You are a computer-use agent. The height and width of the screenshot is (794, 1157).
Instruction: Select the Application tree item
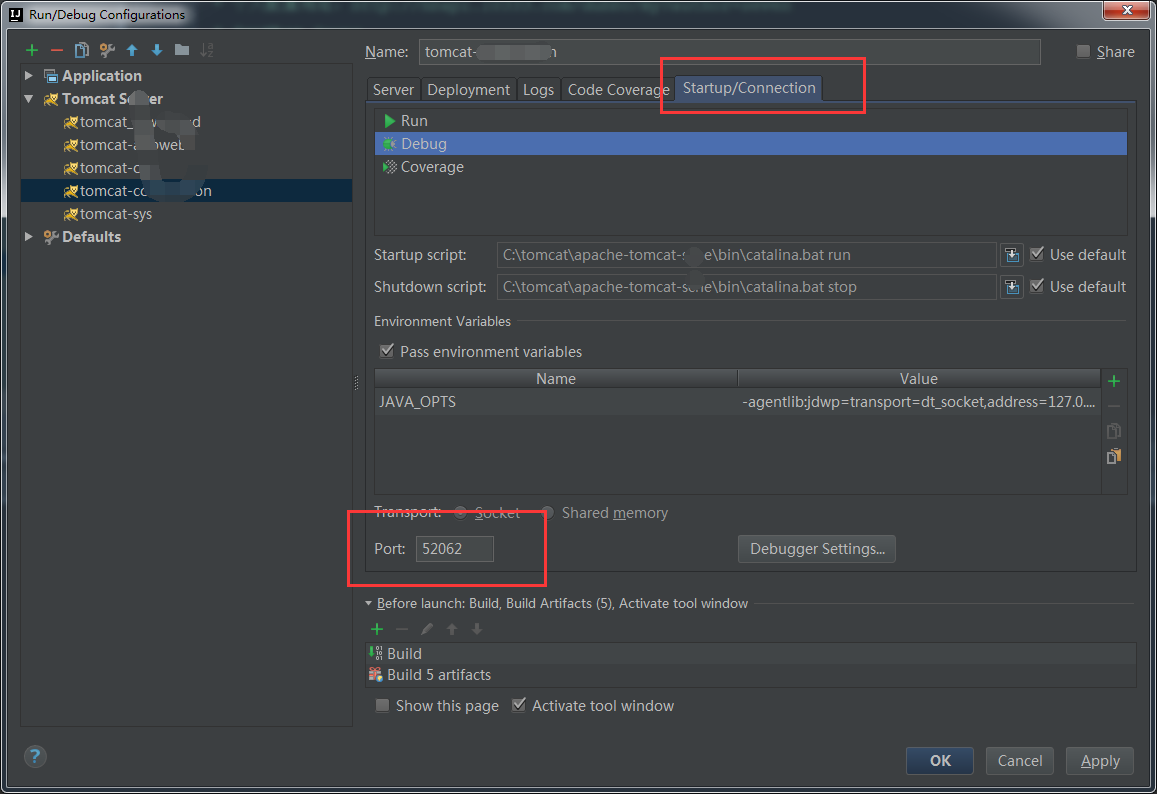101,75
